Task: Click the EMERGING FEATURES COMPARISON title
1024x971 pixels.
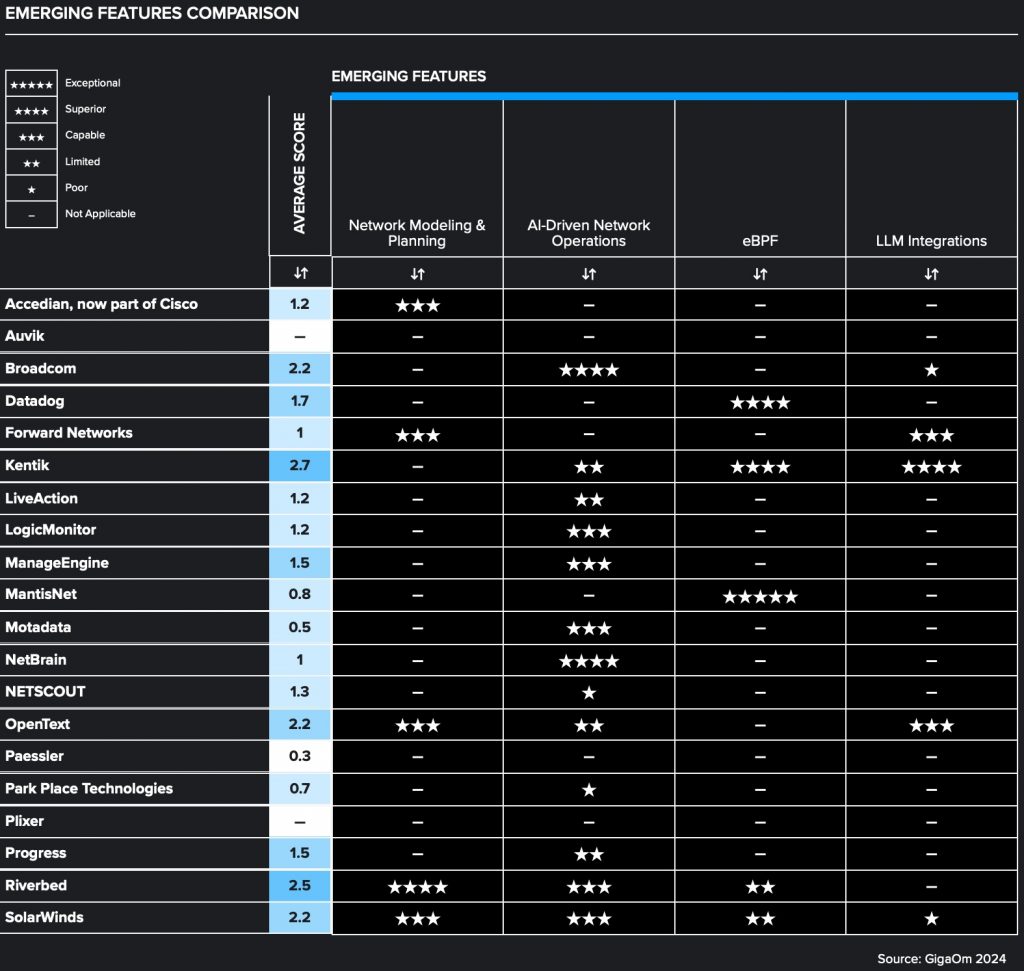Action: point(152,13)
